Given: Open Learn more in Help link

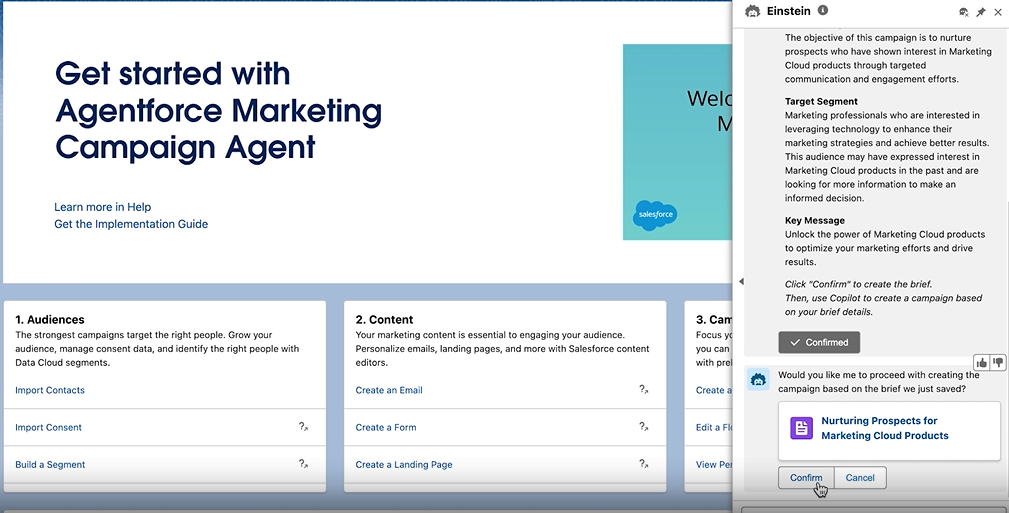Looking at the screenshot, I should tap(102, 207).
